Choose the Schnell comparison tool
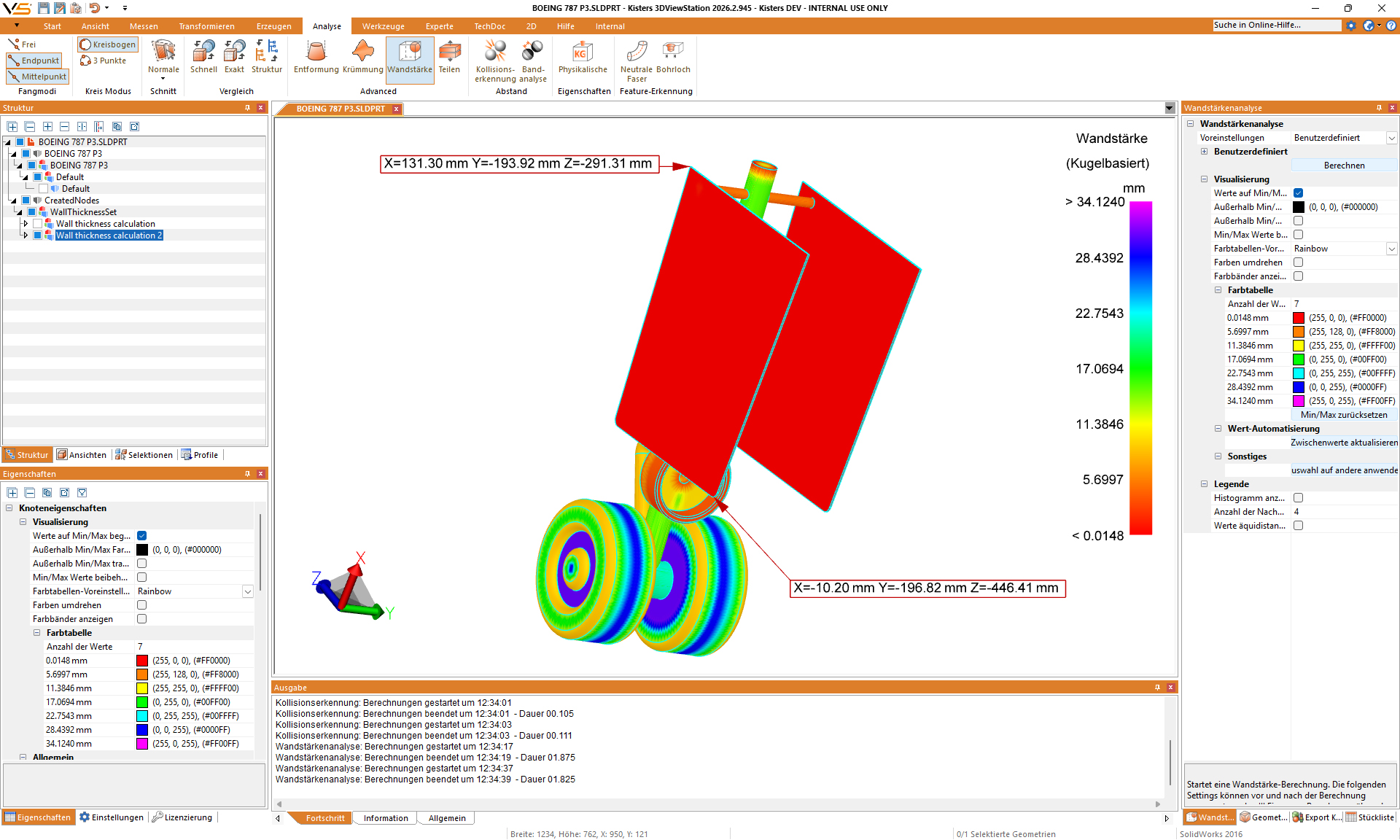This screenshot has height=840, width=1400. (x=203, y=57)
